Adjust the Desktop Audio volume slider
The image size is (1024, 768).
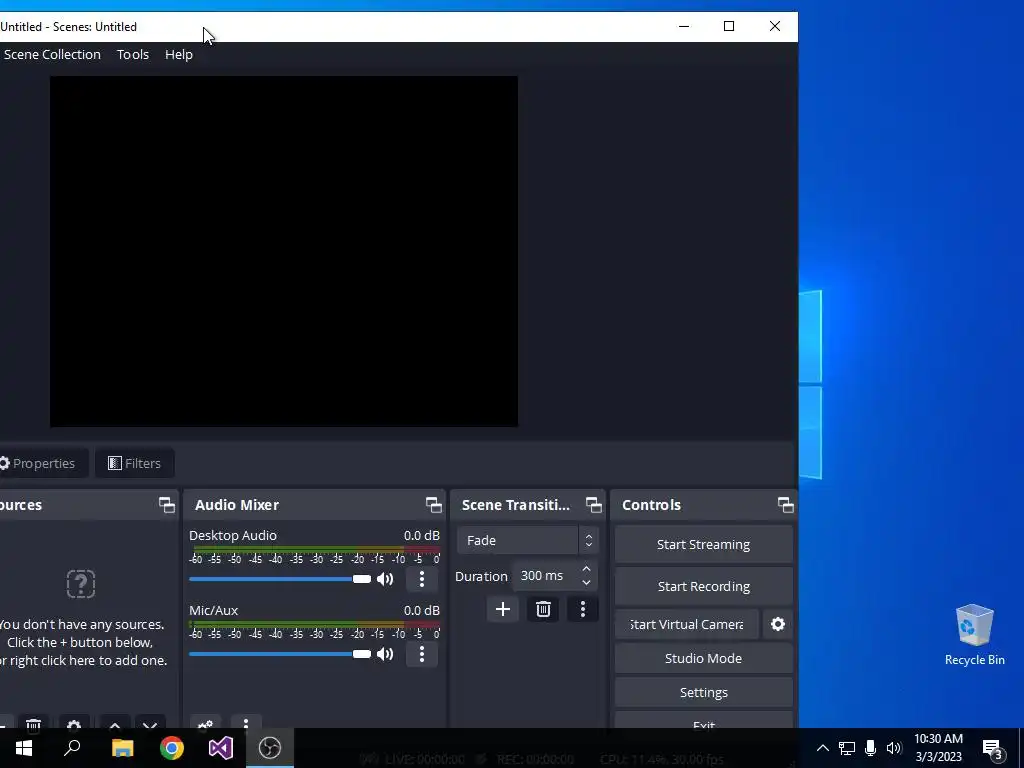click(280, 579)
